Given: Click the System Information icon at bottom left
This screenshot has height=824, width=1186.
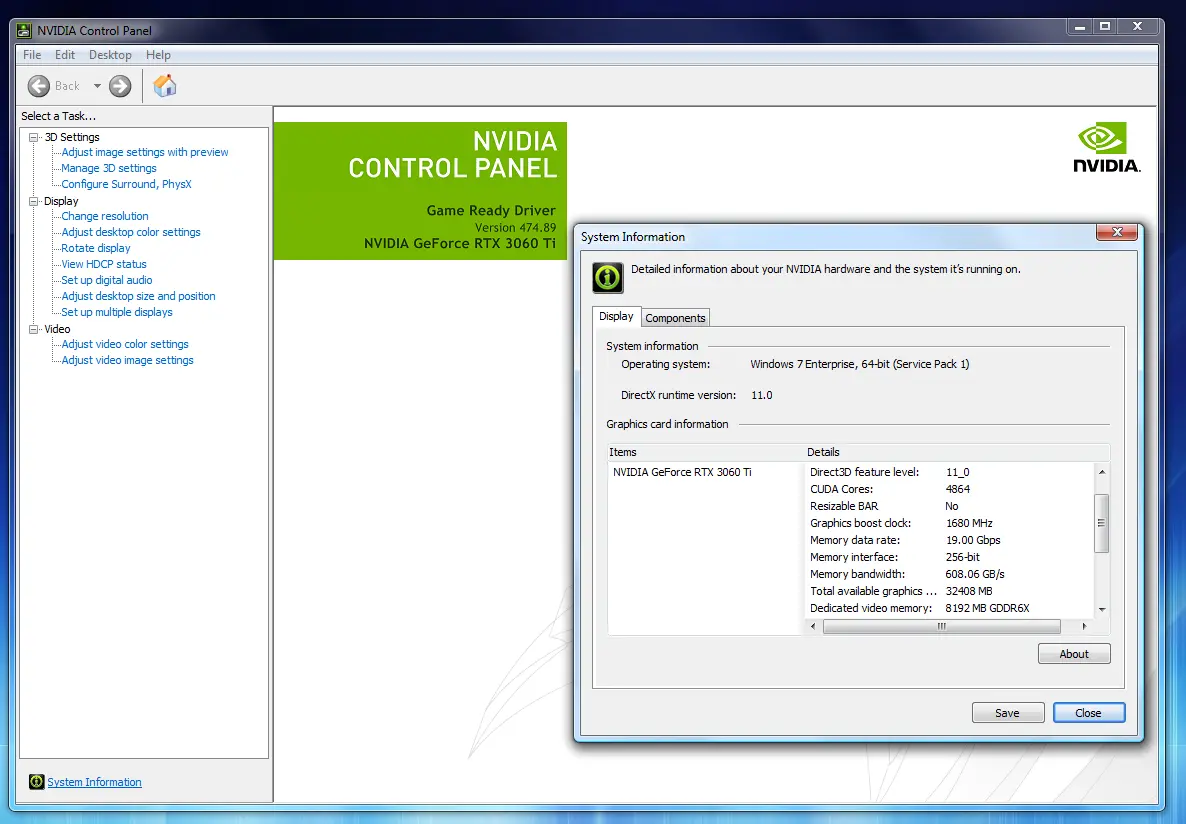Looking at the screenshot, I should click(36, 782).
